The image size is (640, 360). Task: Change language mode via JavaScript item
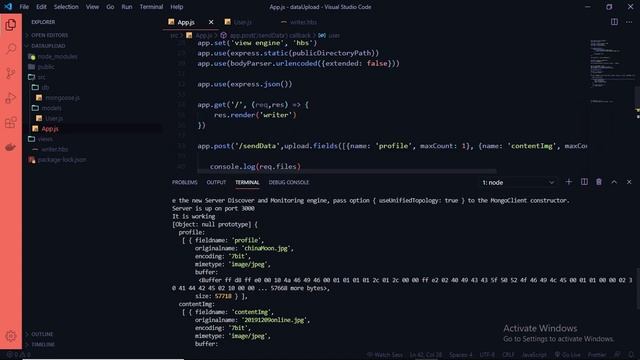[534, 355]
